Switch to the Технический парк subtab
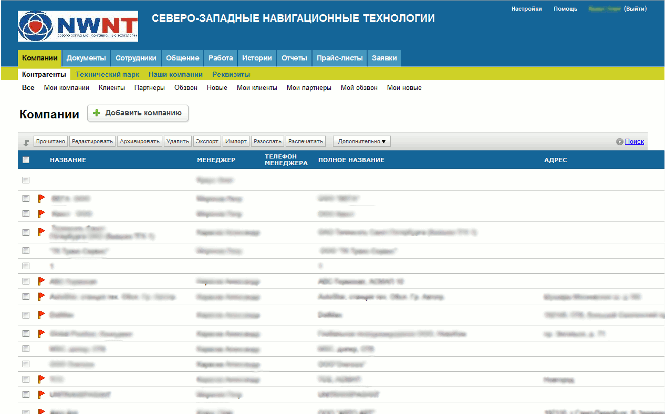The height and width of the screenshot is (414, 665). 108,74
